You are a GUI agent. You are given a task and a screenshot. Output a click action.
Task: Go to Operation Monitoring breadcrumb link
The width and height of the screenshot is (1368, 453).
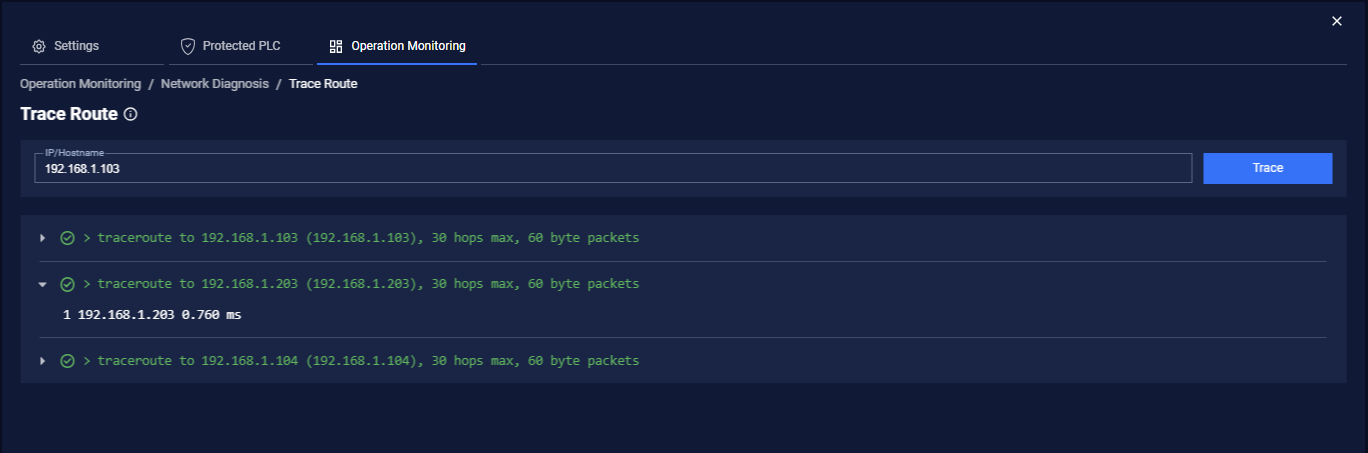[x=81, y=84]
